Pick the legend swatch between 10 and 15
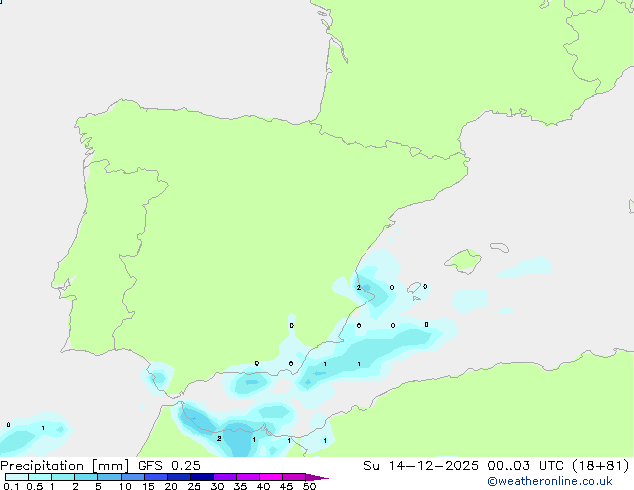 [x=133, y=477]
